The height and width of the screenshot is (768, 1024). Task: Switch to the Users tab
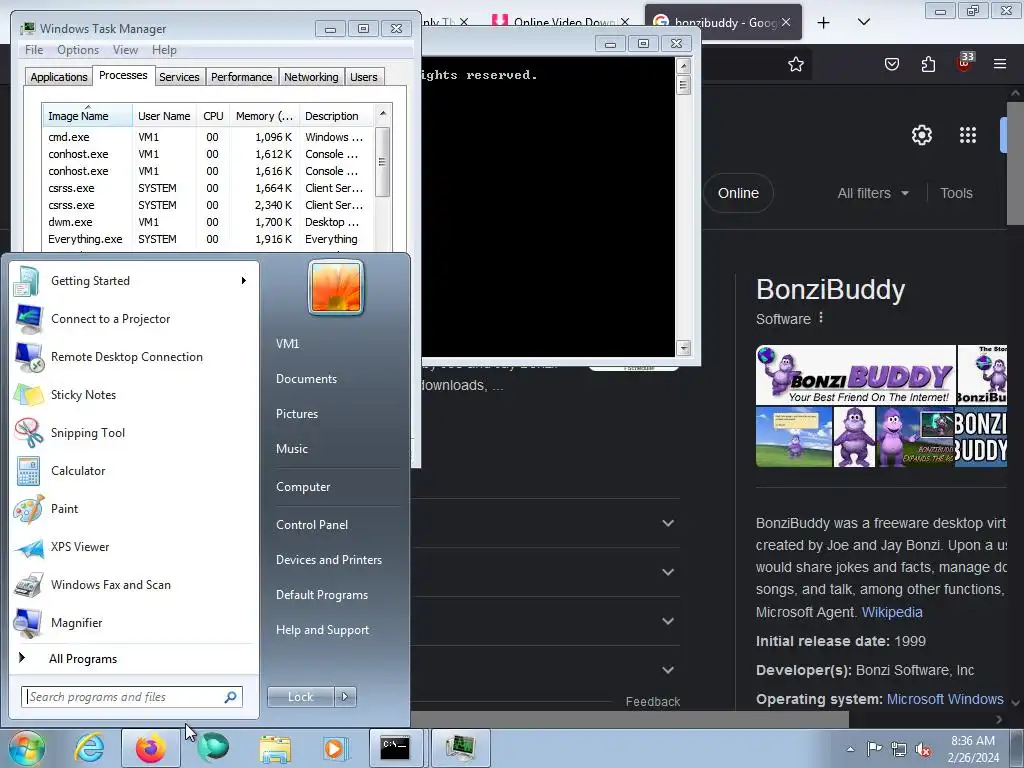coord(364,77)
